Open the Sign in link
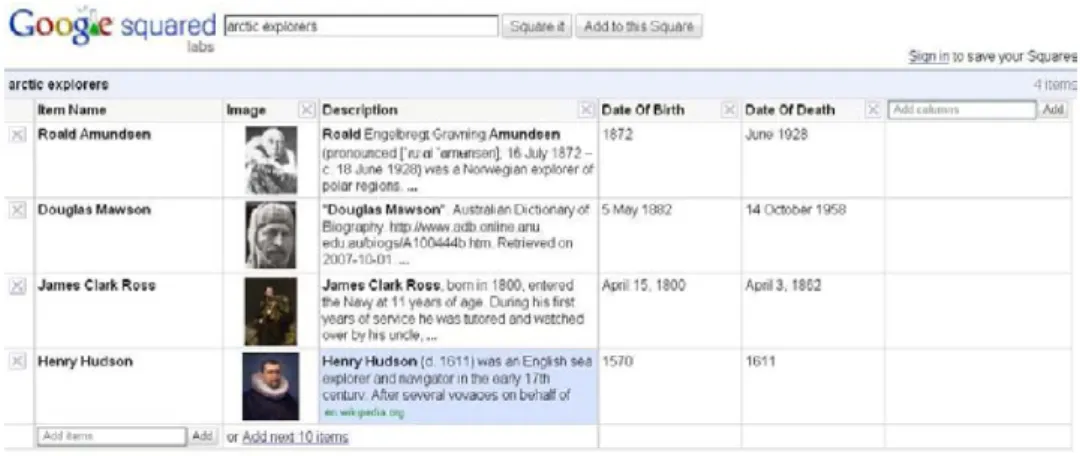The width and height of the screenshot is (1080, 456). tap(929, 57)
